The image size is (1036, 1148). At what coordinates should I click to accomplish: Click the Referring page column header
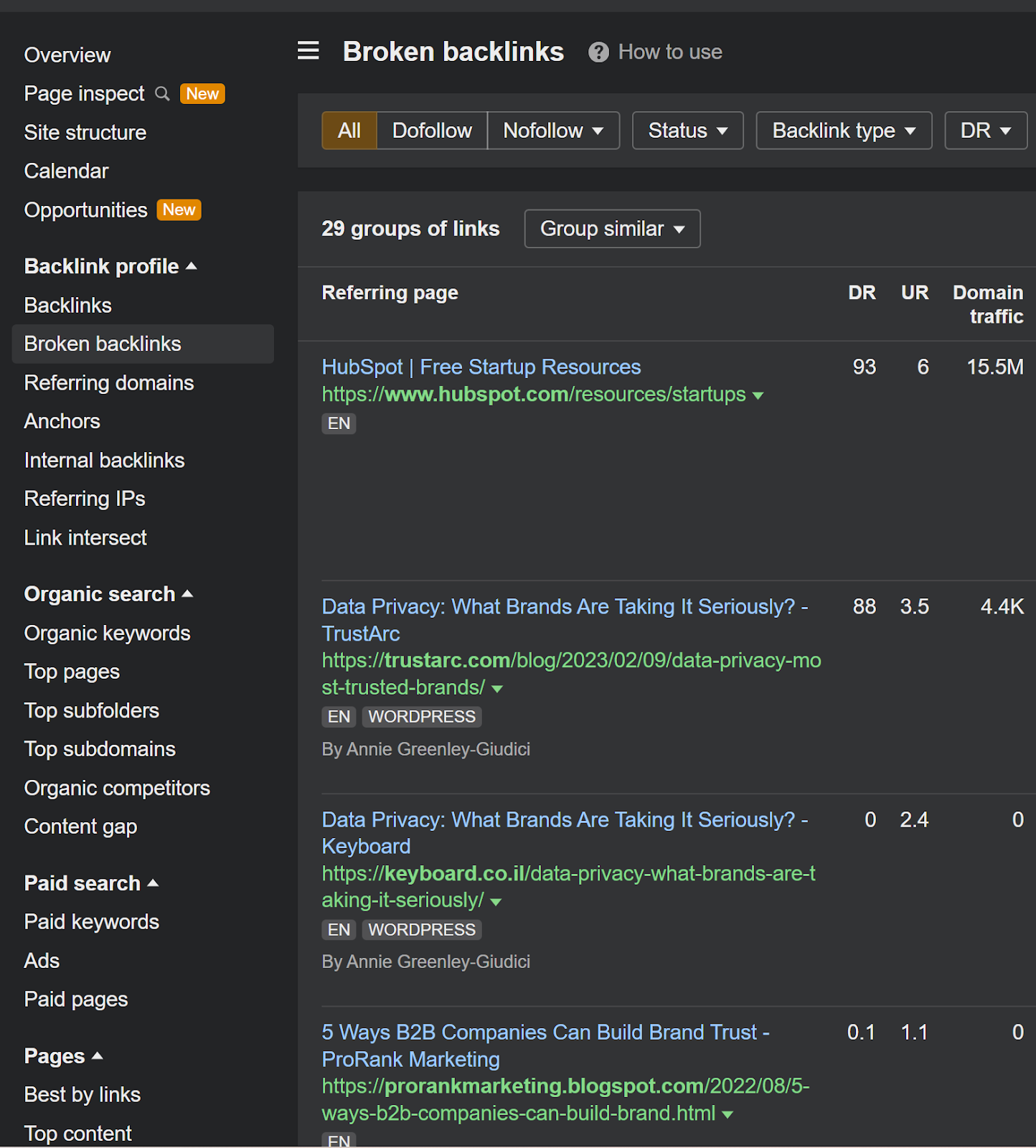tap(390, 293)
